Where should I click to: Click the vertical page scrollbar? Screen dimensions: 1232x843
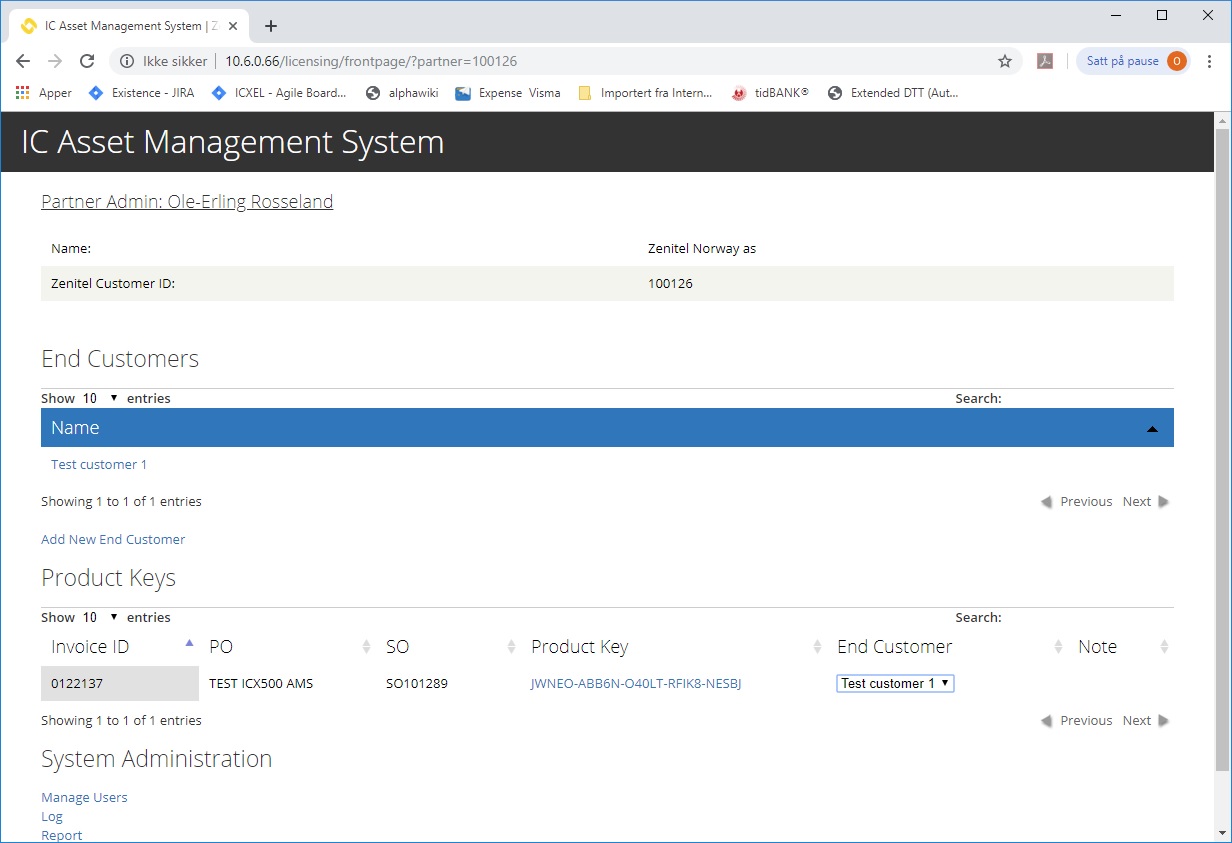click(x=1222, y=450)
